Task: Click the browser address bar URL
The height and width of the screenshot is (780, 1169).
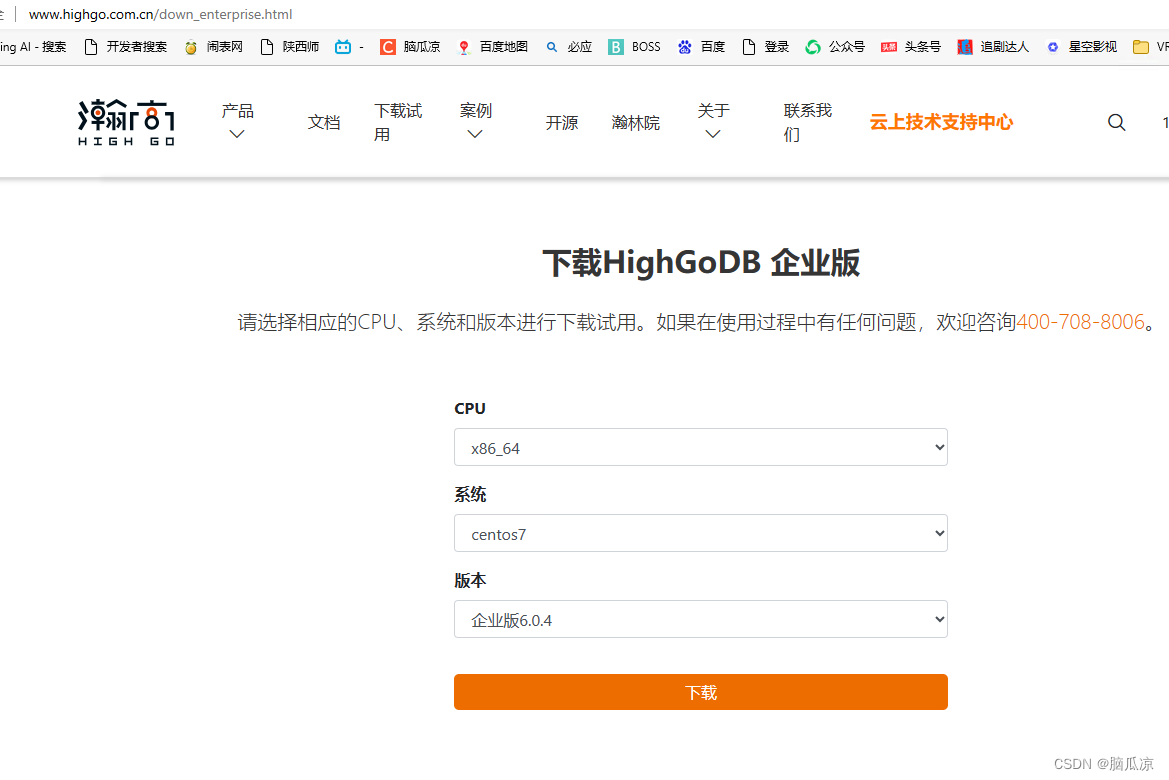Action: pos(160,14)
